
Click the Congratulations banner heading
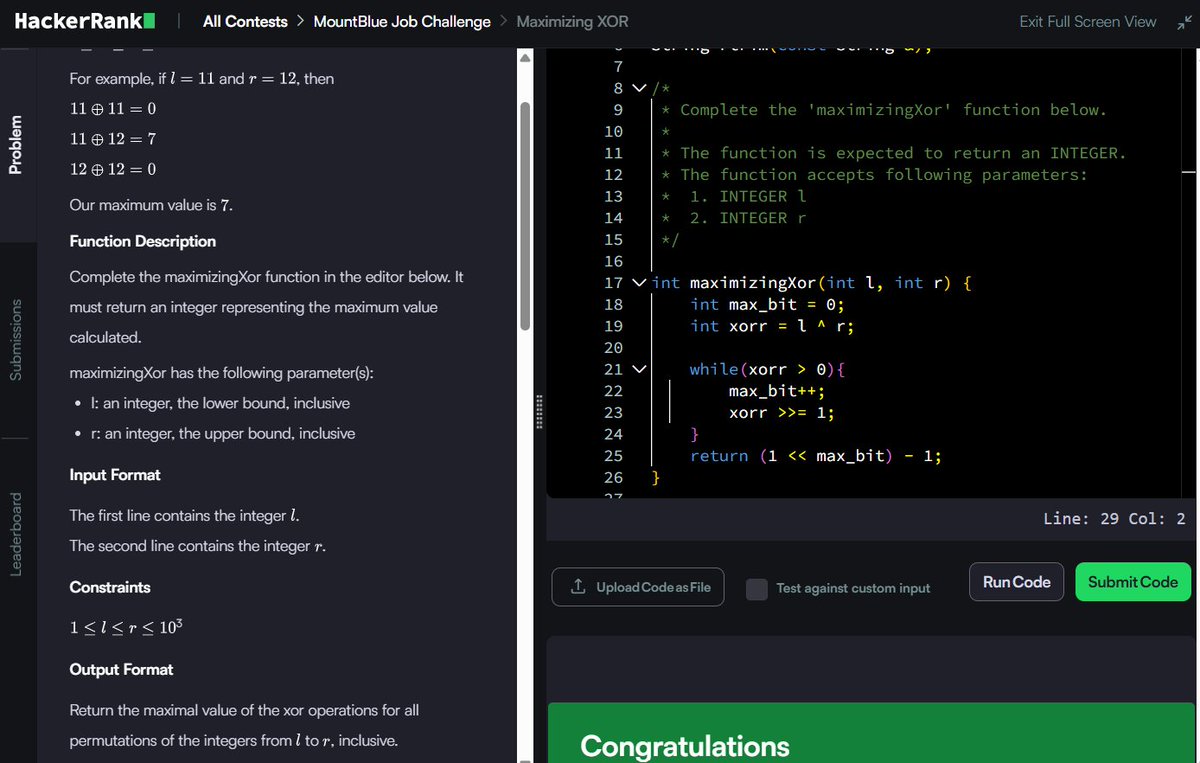click(685, 746)
